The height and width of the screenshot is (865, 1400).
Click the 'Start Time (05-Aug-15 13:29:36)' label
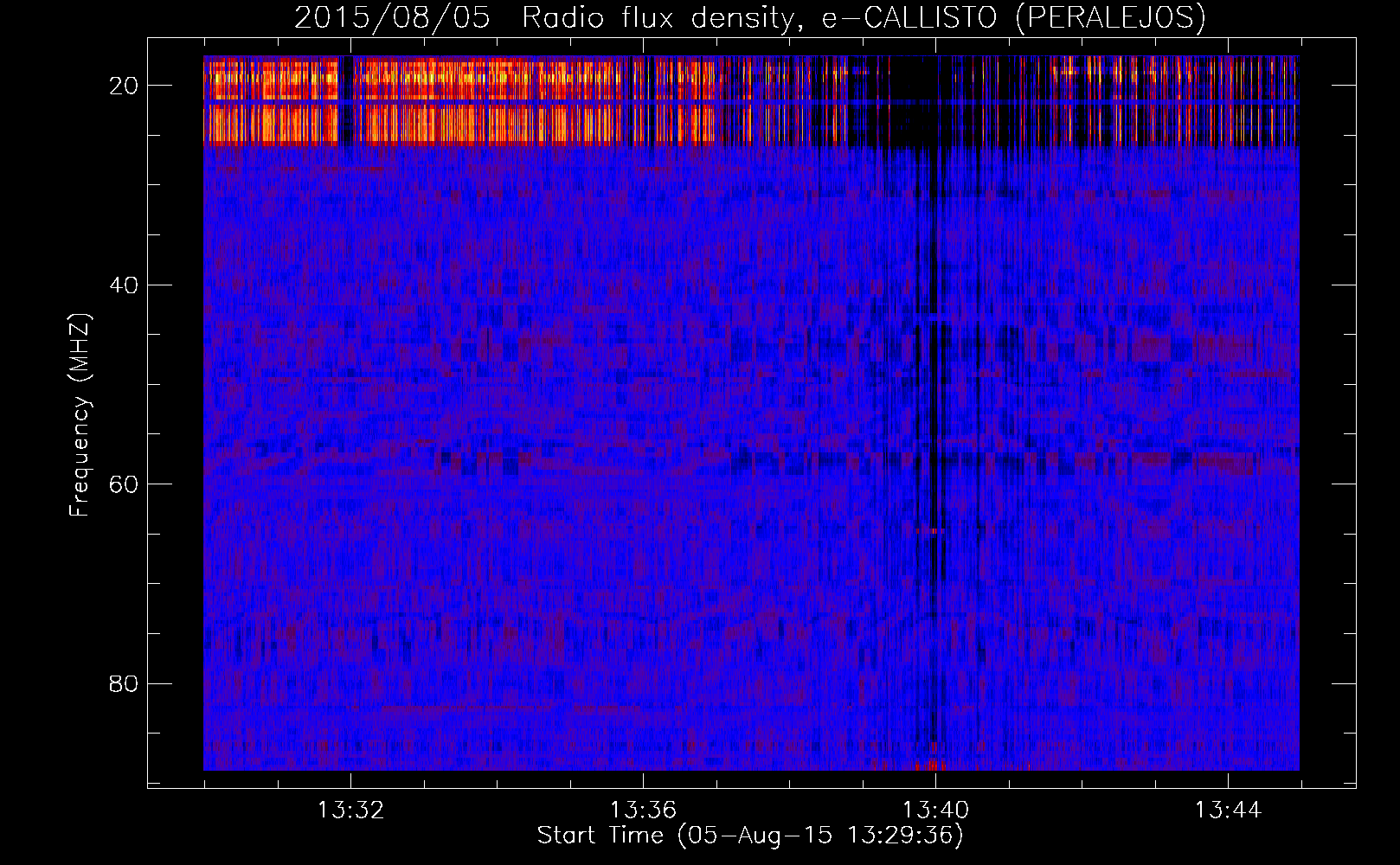coord(750,836)
